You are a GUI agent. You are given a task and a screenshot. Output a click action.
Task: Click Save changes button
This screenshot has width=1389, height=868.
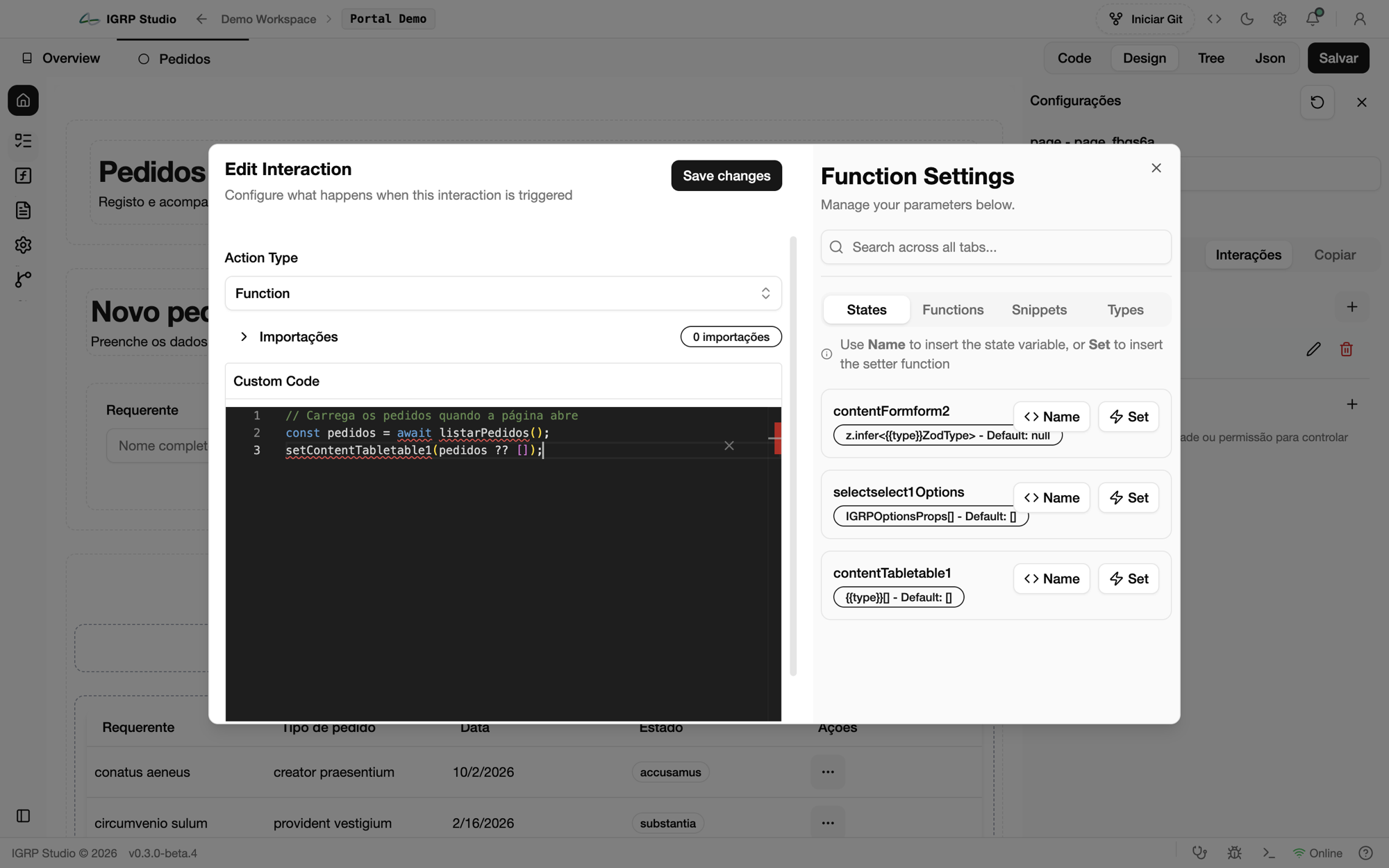point(726,176)
